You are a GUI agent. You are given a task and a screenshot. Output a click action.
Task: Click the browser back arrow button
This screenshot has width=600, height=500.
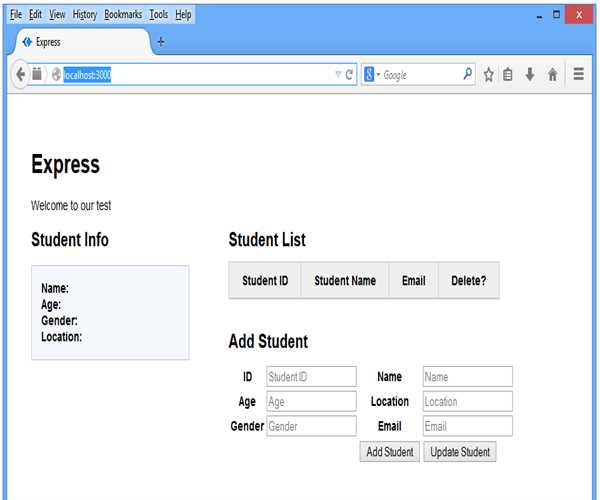tap(21, 74)
